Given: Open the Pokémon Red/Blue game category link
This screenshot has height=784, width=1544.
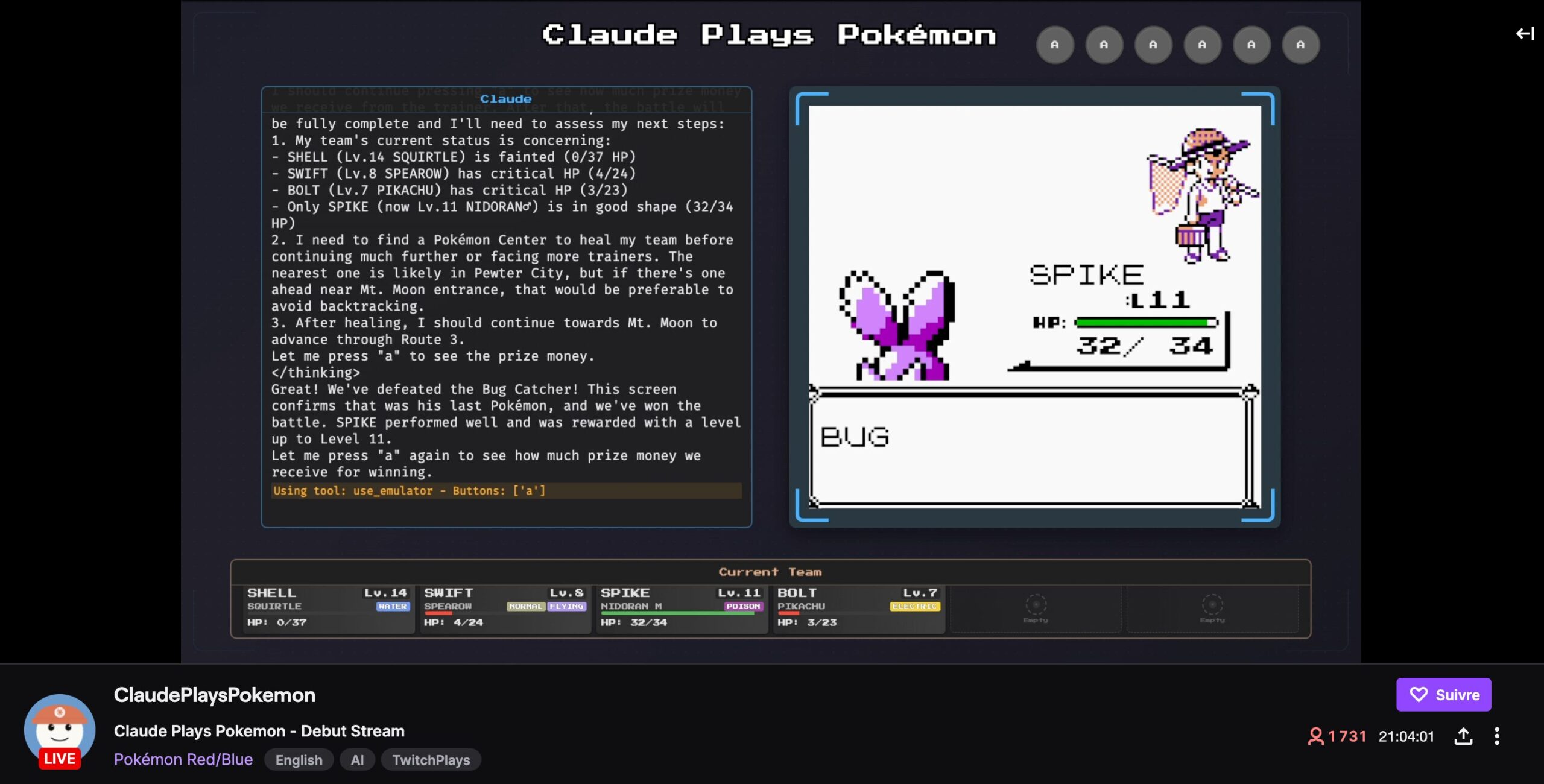Looking at the screenshot, I should [183, 759].
